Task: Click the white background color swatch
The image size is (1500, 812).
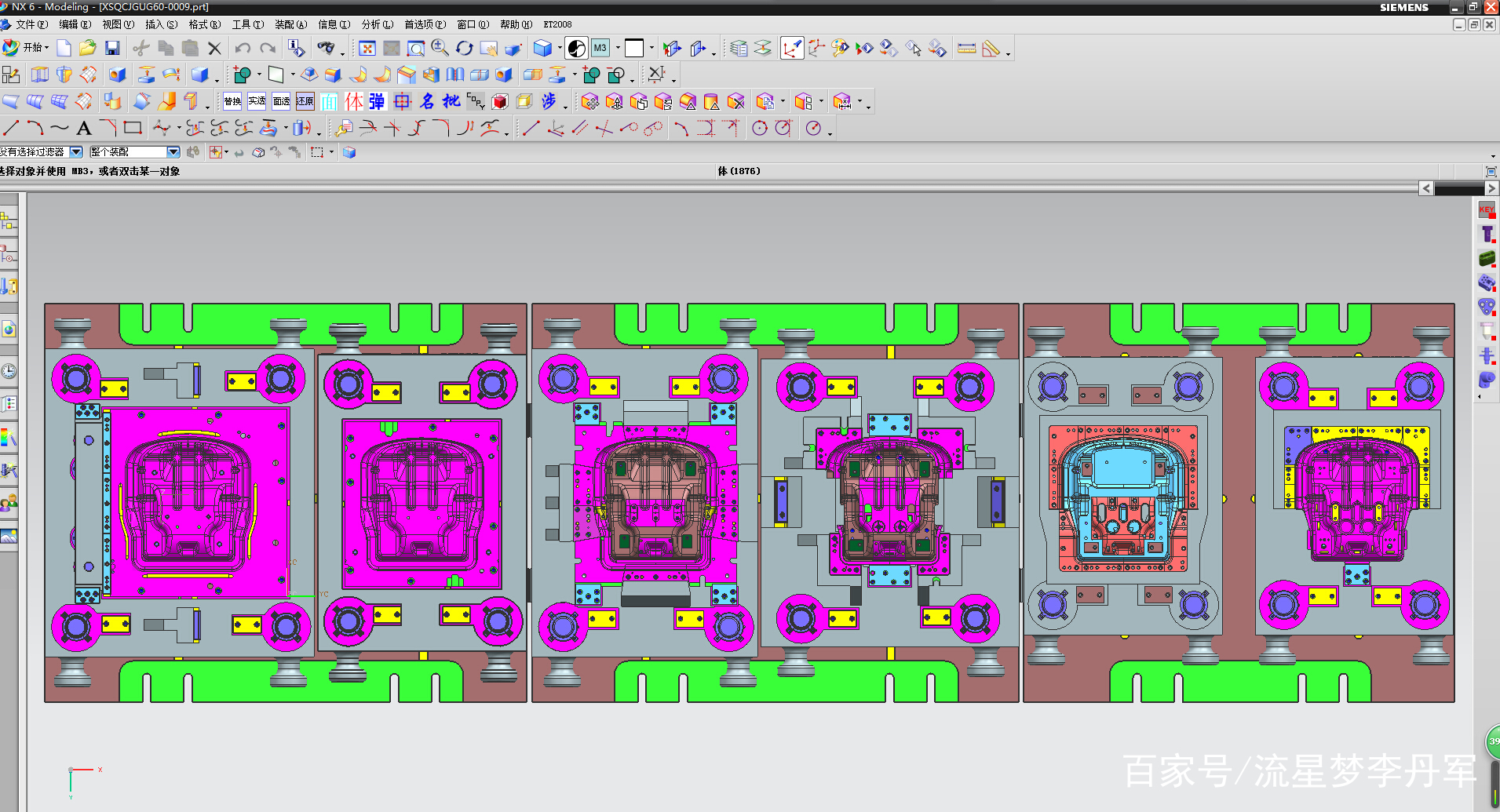Action: (x=634, y=49)
